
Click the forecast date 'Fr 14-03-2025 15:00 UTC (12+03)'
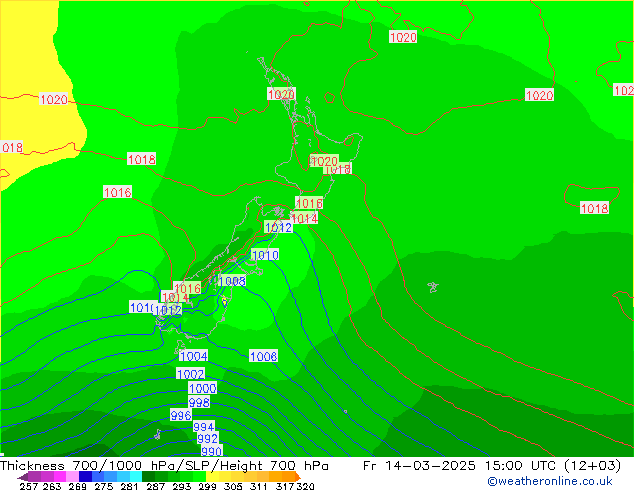point(492,466)
